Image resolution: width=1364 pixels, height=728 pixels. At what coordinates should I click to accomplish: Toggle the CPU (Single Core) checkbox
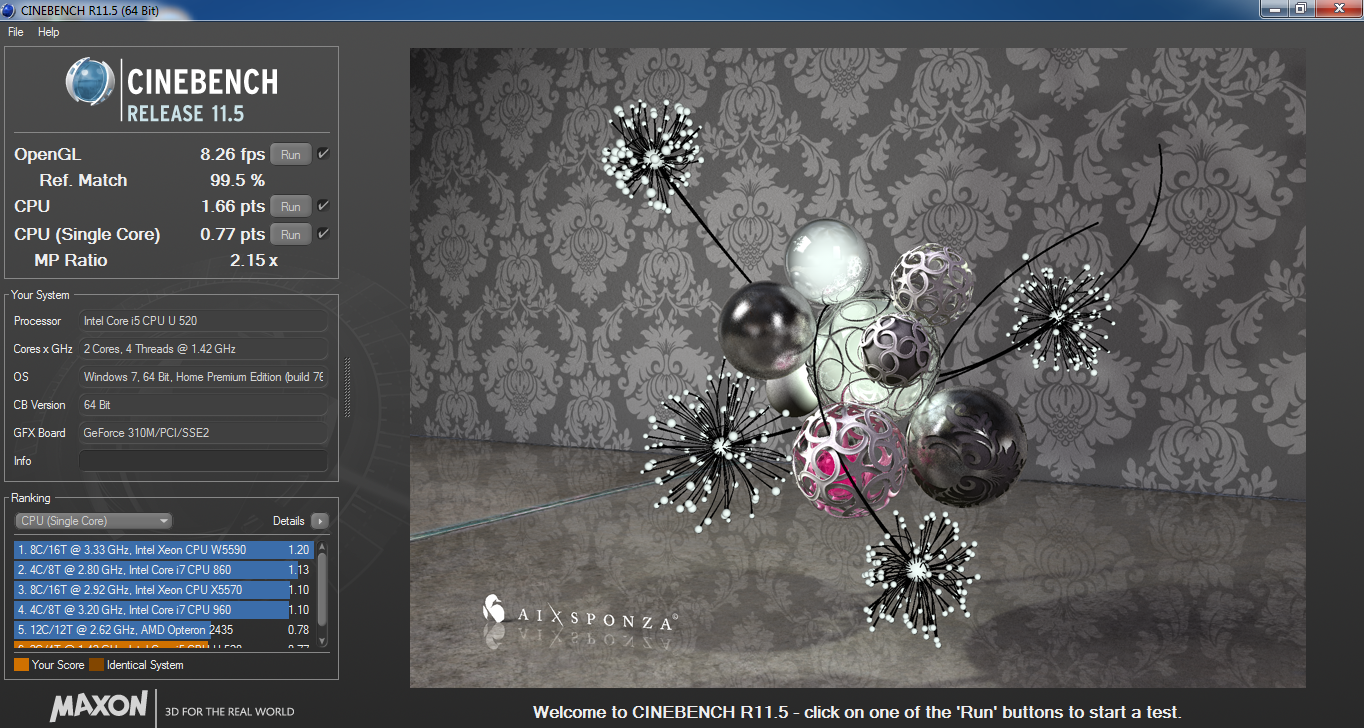pyautogui.click(x=323, y=234)
